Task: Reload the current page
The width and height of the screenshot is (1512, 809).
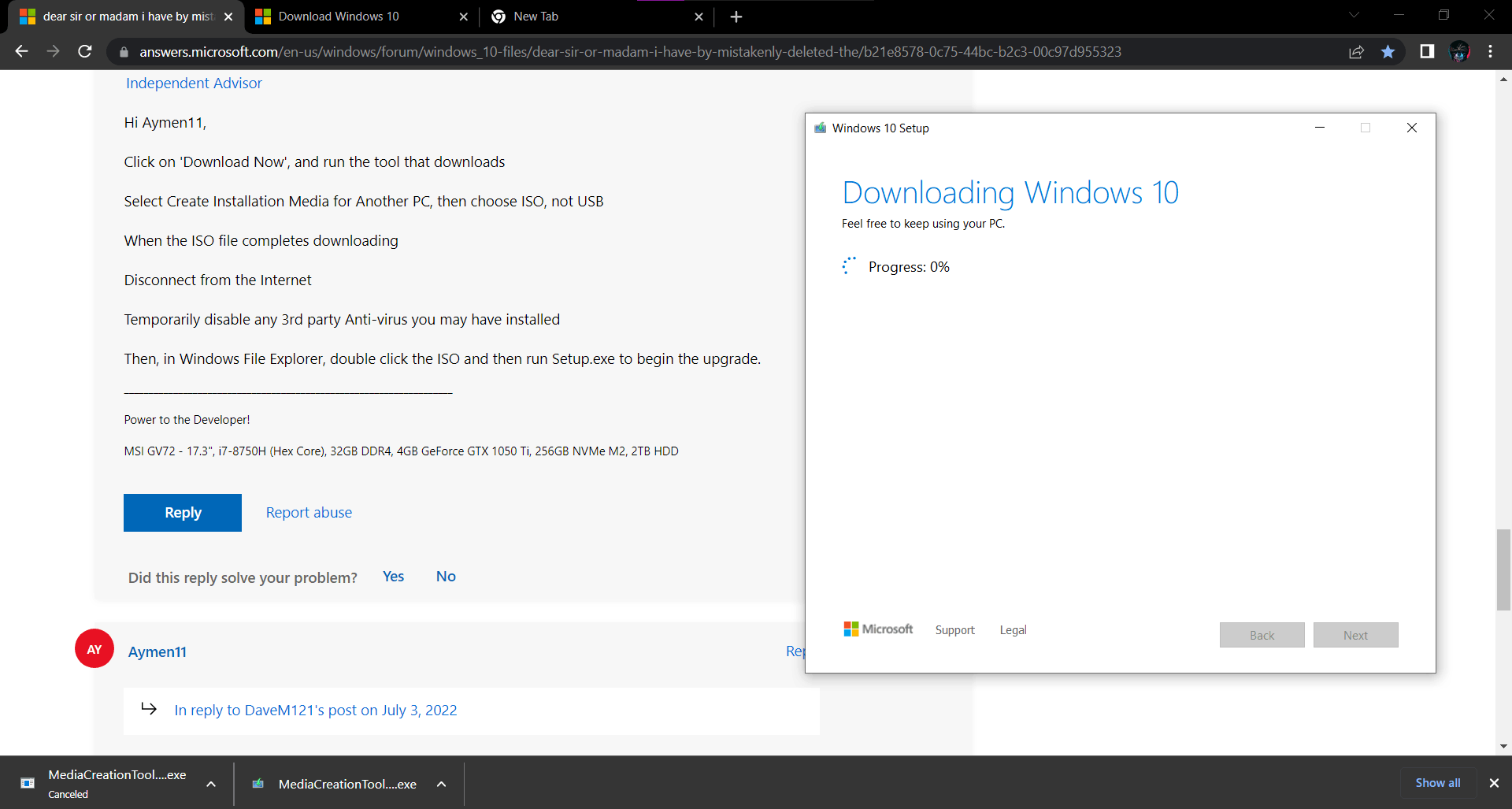Action: [x=85, y=51]
